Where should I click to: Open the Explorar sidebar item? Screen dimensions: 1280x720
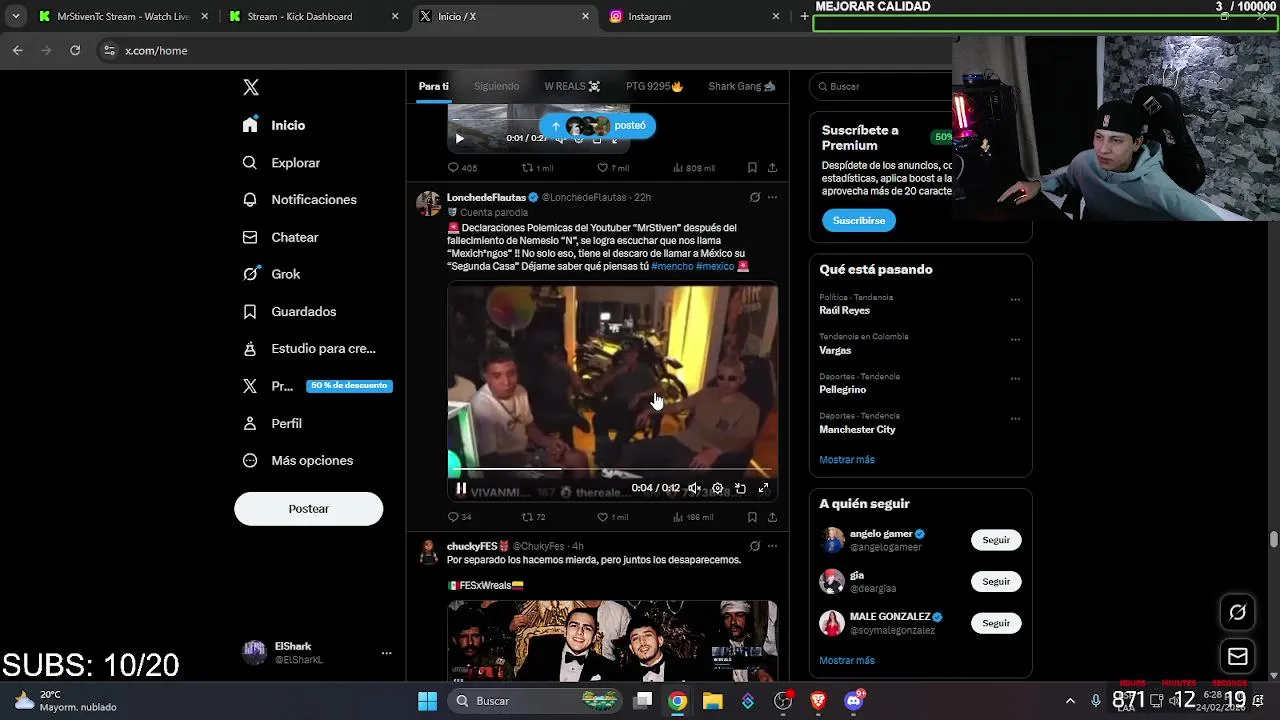(x=281, y=162)
